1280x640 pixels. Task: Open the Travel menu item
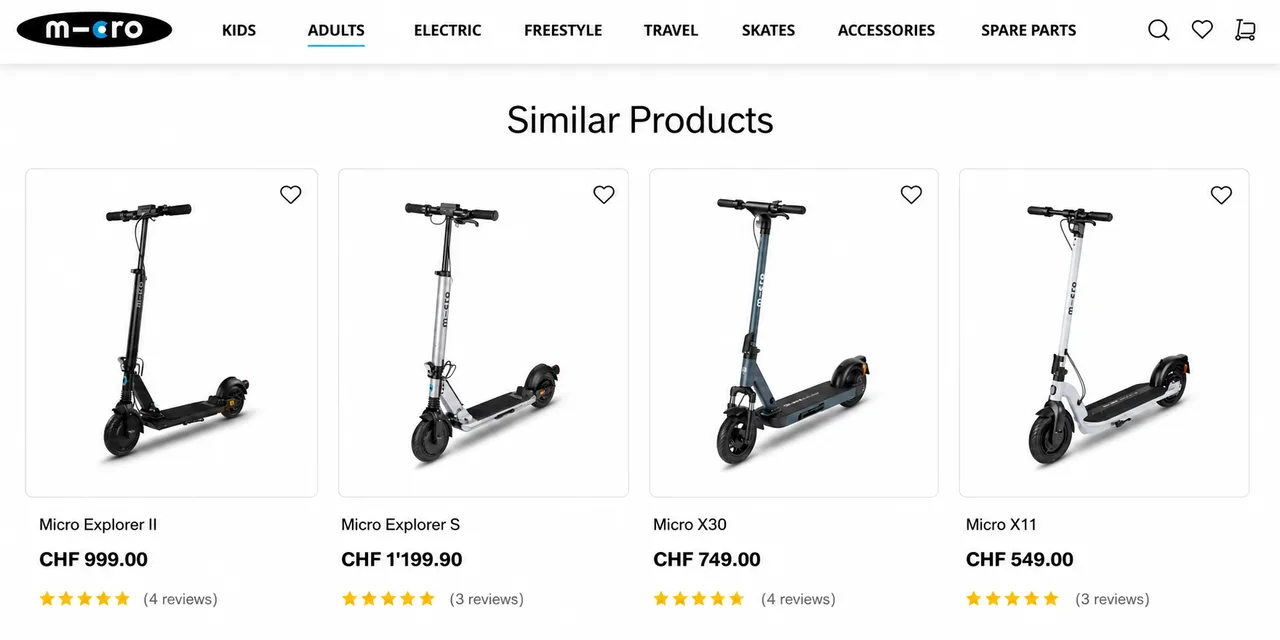click(x=671, y=30)
